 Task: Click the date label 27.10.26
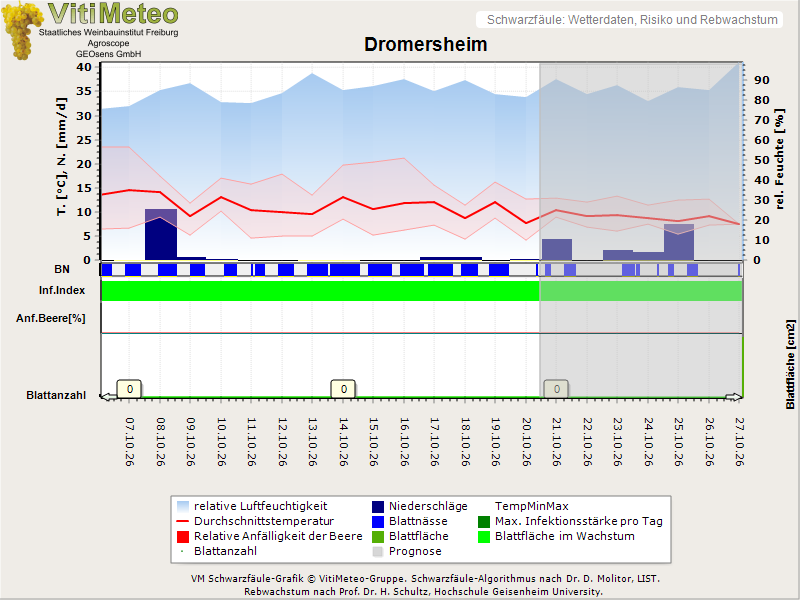pyautogui.click(x=739, y=442)
